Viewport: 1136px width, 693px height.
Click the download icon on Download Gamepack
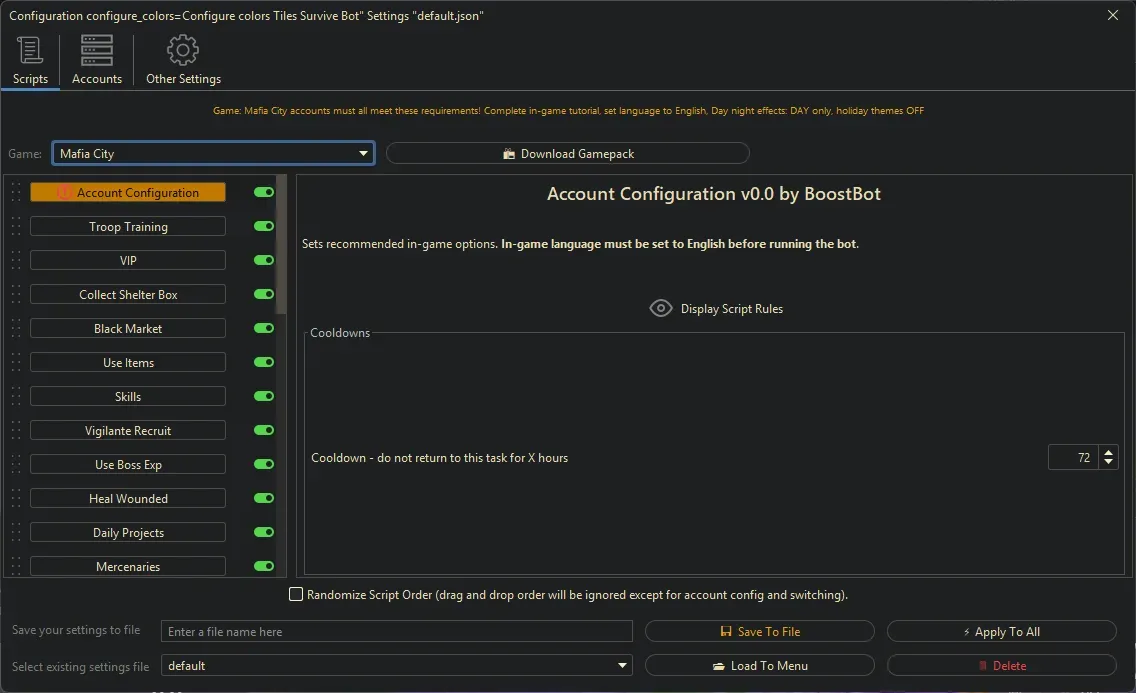[x=509, y=153]
